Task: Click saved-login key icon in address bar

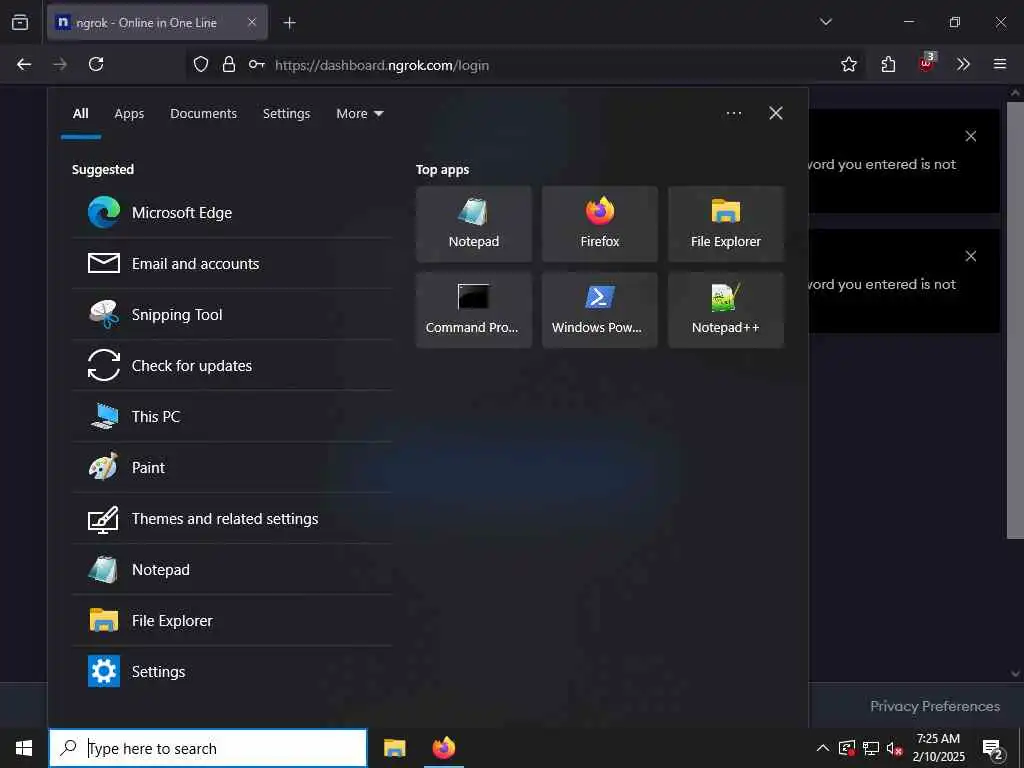Action: 257,64
